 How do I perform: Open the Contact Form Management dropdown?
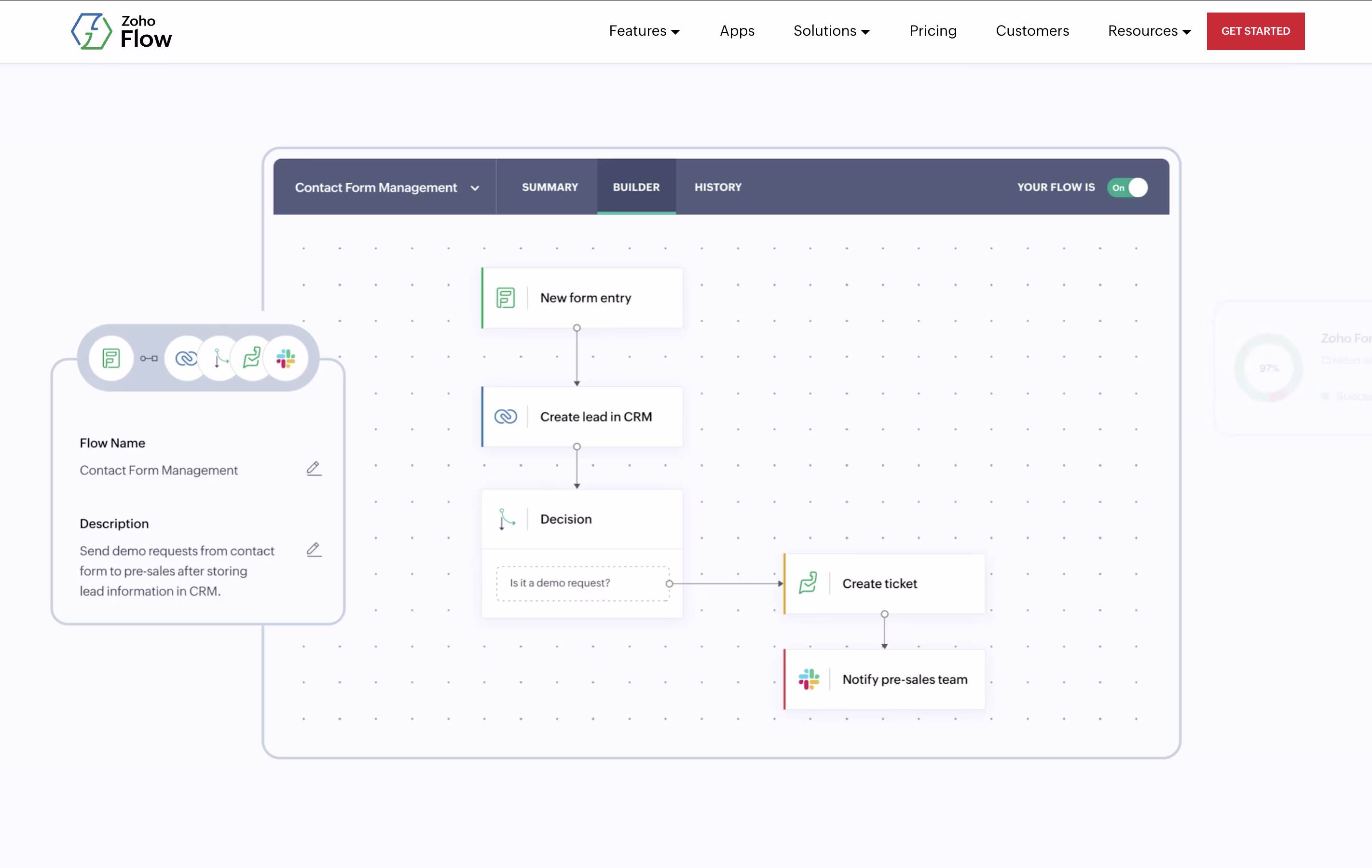[x=387, y=188]
